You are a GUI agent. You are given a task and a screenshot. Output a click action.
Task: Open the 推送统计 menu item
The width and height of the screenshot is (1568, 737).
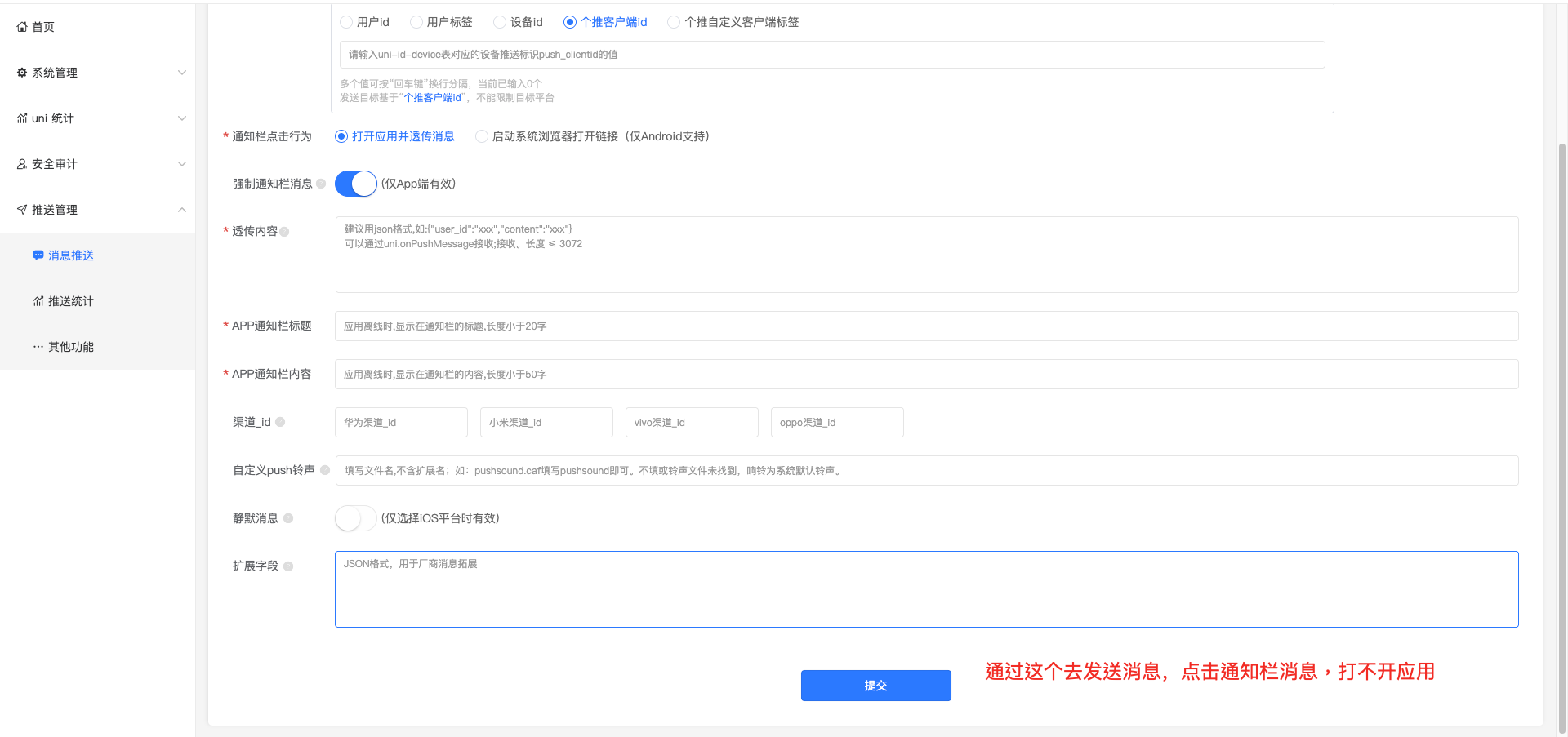tap(70, 301)
